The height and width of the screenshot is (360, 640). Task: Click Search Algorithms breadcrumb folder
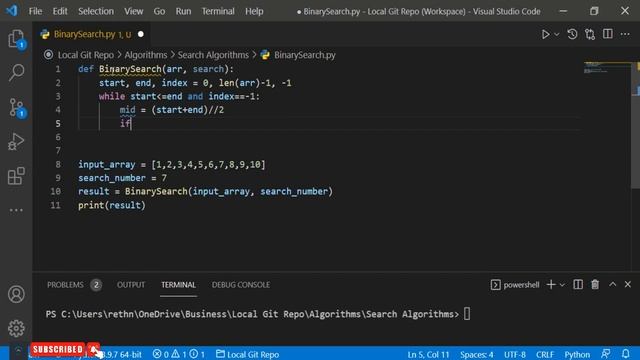(x=213, y=55)
